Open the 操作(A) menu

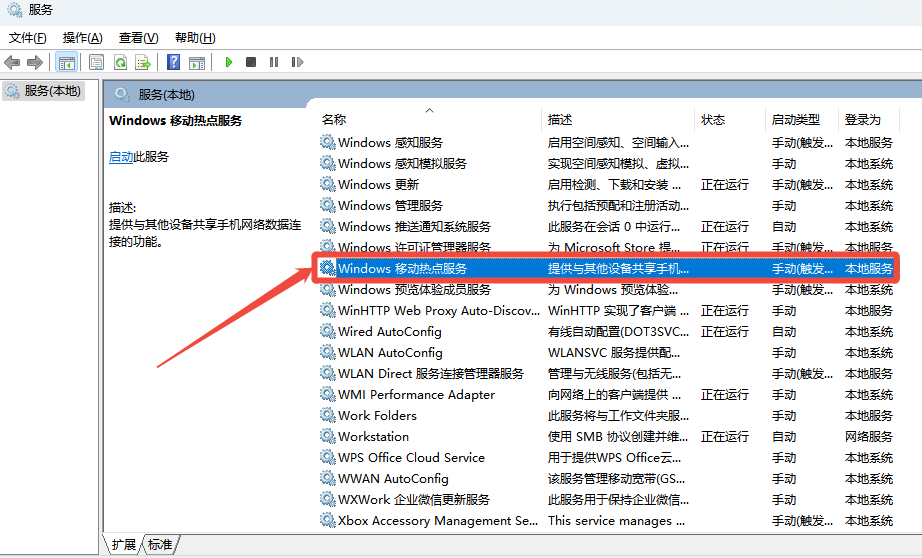(82, 38)
